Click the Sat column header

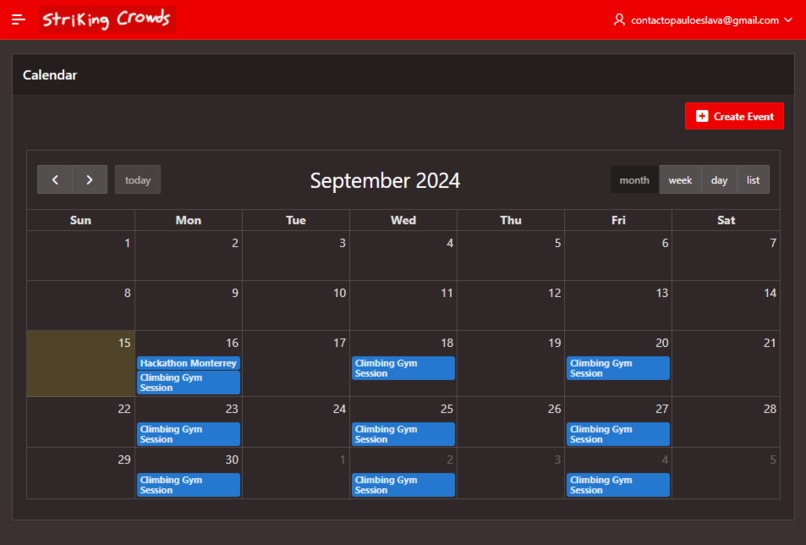click(726, 220)
